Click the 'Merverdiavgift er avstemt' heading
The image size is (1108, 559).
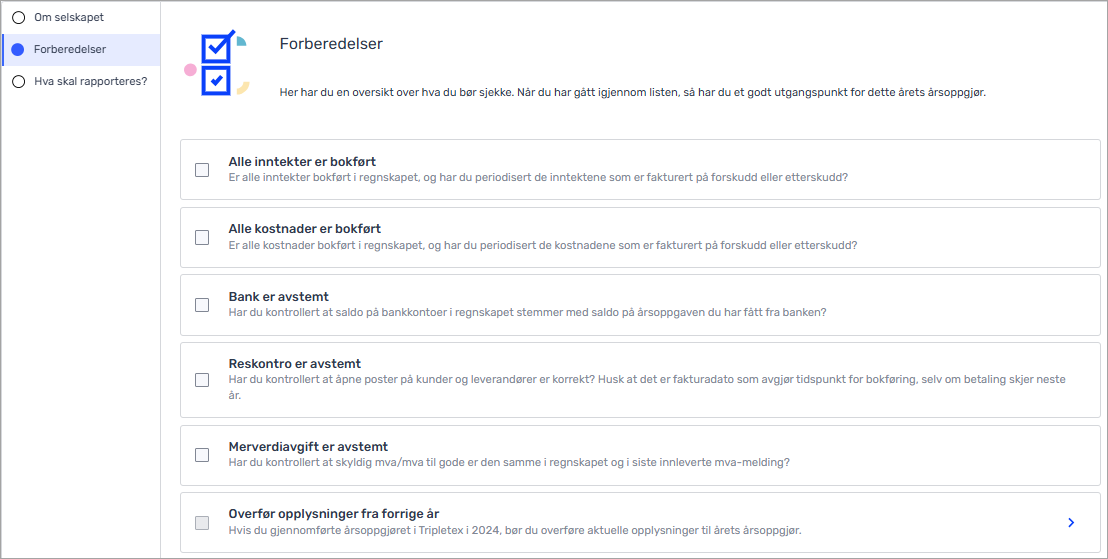point(308,447)
